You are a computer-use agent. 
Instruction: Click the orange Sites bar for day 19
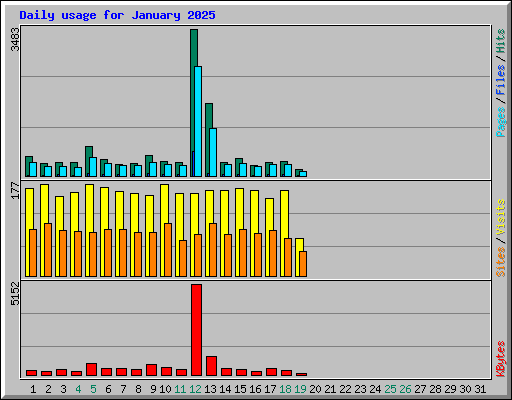point(303,264)
